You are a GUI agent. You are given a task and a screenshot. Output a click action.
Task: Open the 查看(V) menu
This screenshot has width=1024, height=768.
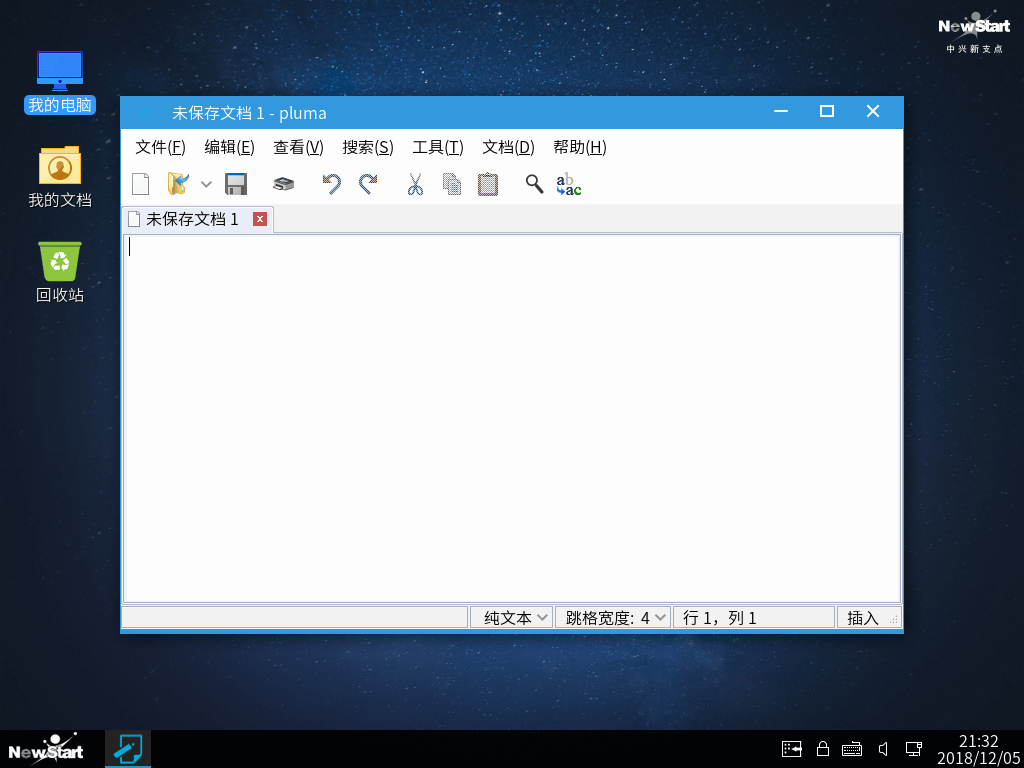tap(298, 147)
